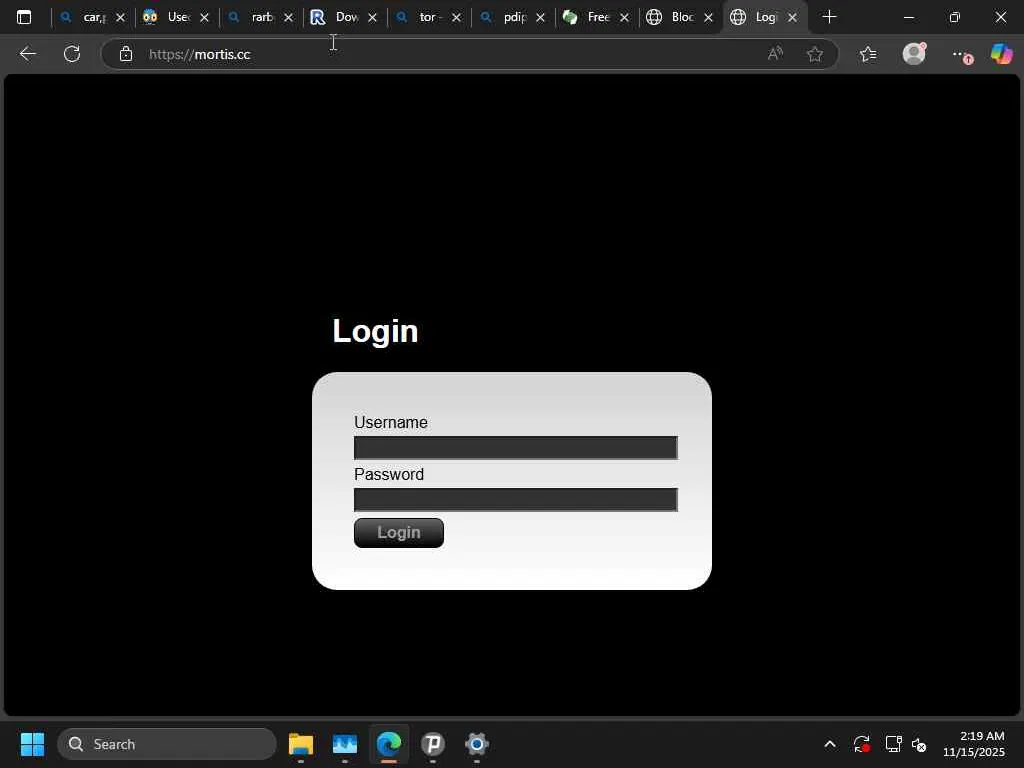Add this page to favorites star
1024x768 pixels.
[x=814, y=54]
